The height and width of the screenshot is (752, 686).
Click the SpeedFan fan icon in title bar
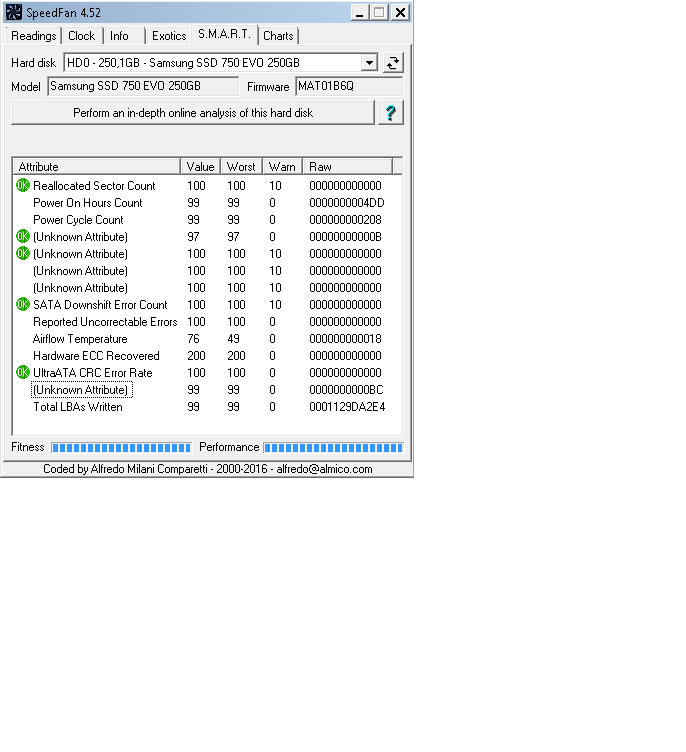tap(13, 12)
